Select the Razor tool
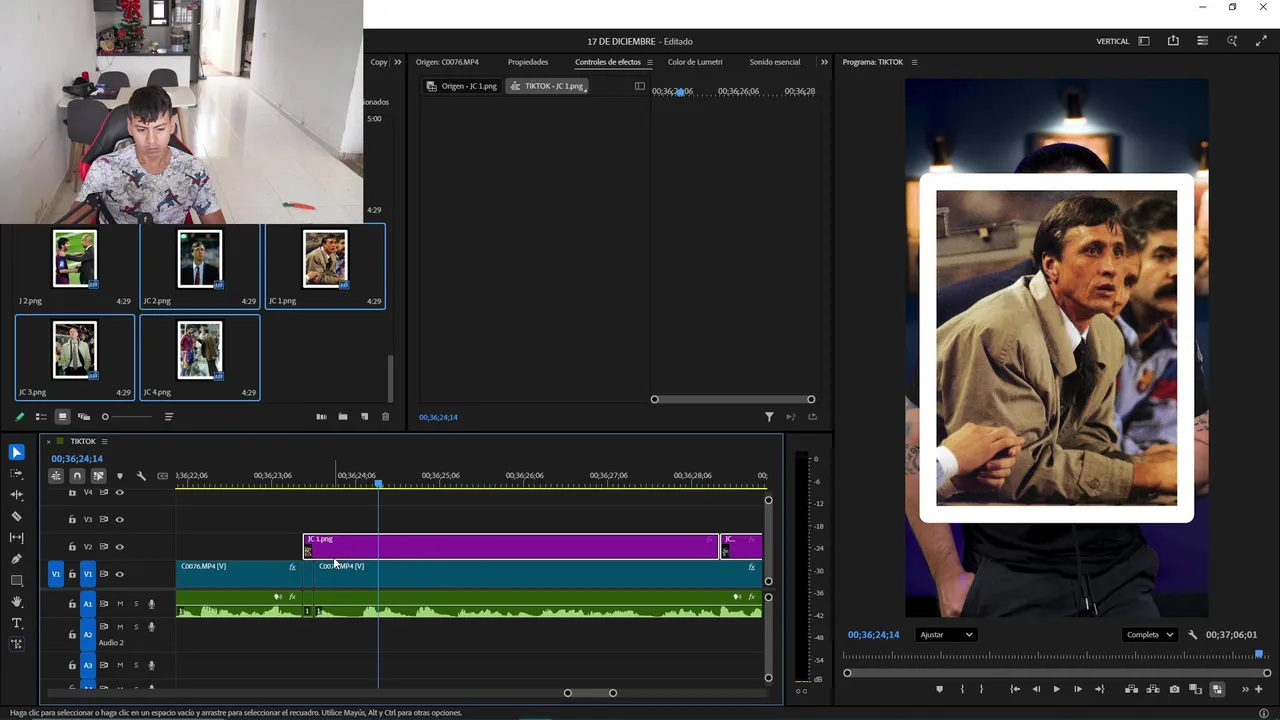This screenshot has width=1280, height=720. pos(16,516)
